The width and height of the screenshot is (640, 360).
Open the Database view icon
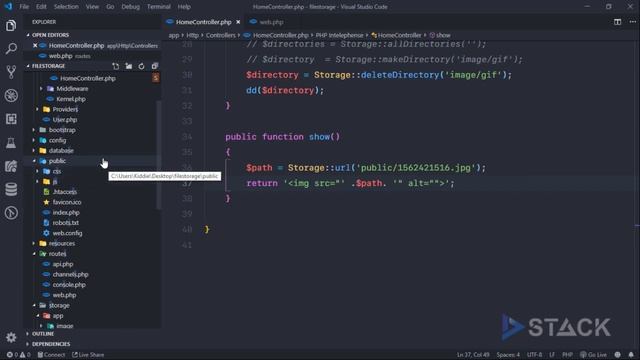point(11,189)
